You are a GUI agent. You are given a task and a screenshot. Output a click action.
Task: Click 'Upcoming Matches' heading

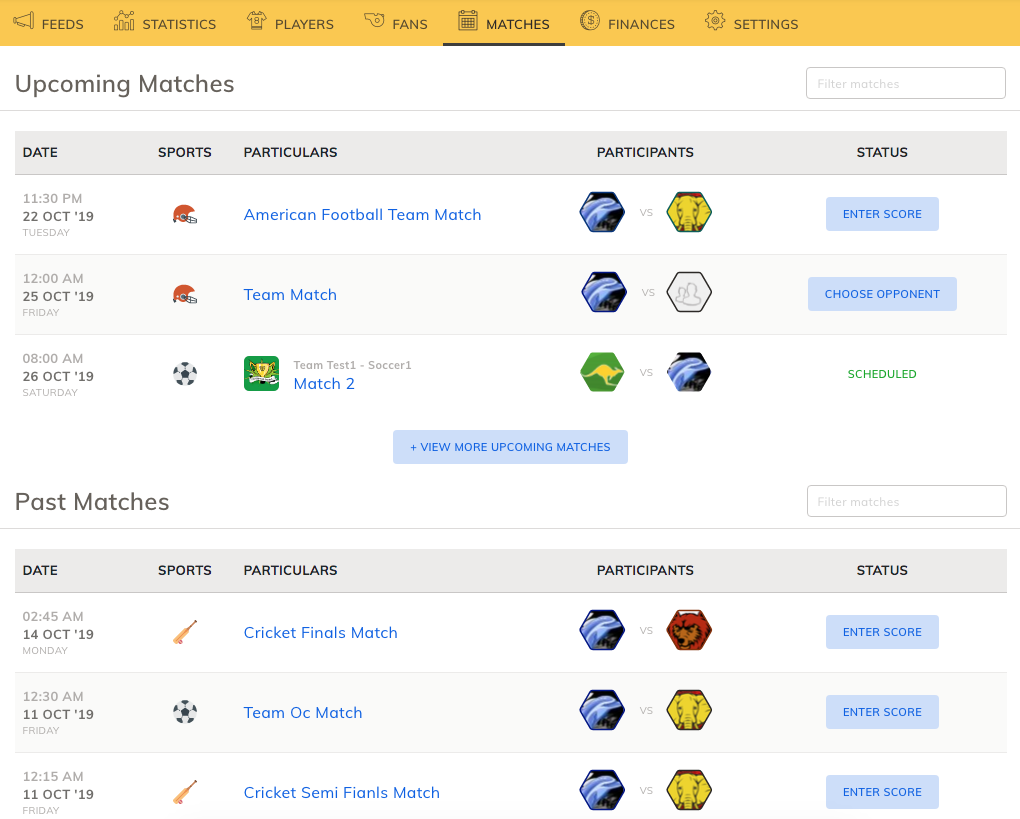coord(124,84)
